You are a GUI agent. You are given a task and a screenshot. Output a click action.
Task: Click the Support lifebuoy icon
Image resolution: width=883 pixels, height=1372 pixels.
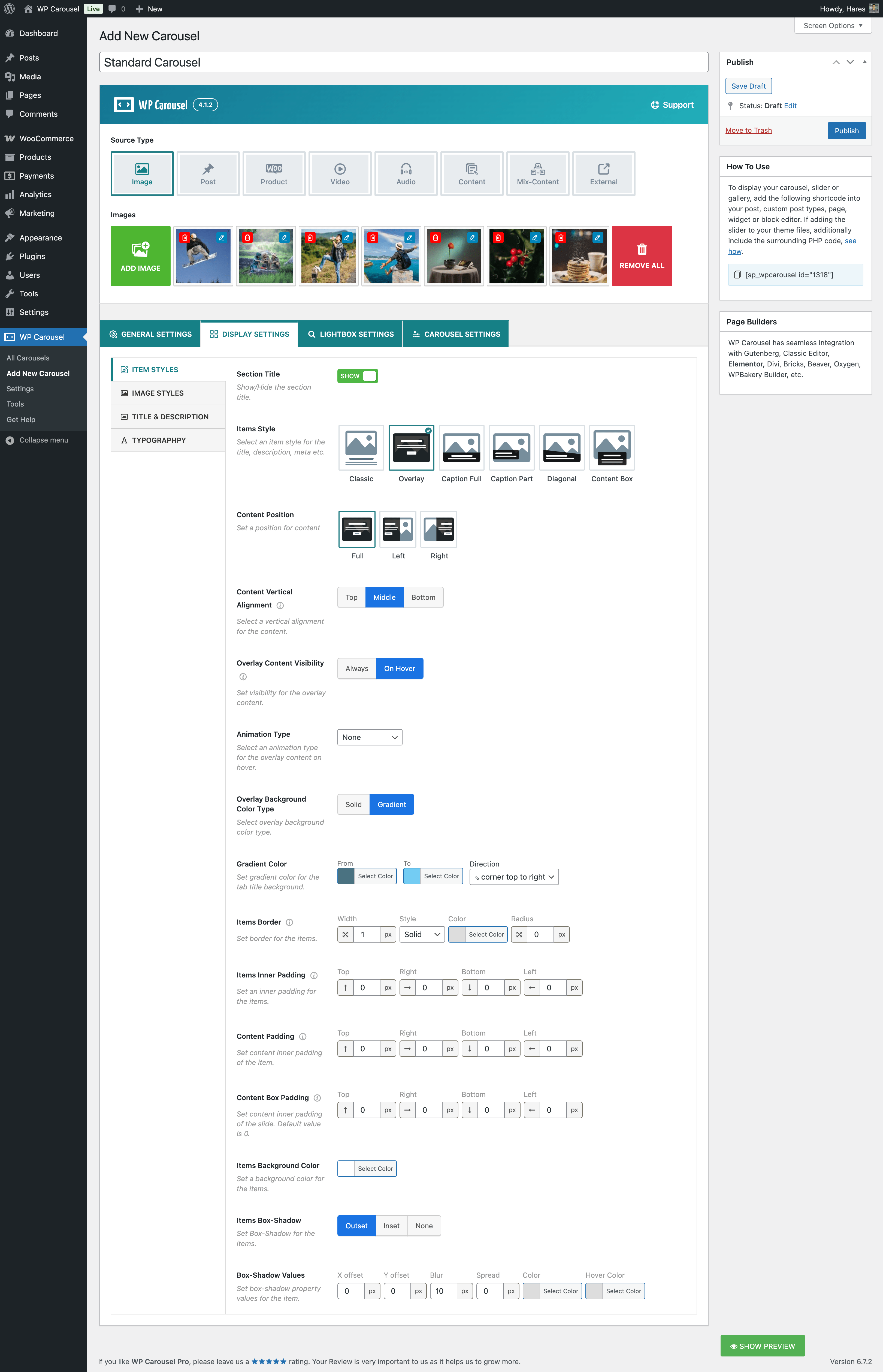coord(655,105)
